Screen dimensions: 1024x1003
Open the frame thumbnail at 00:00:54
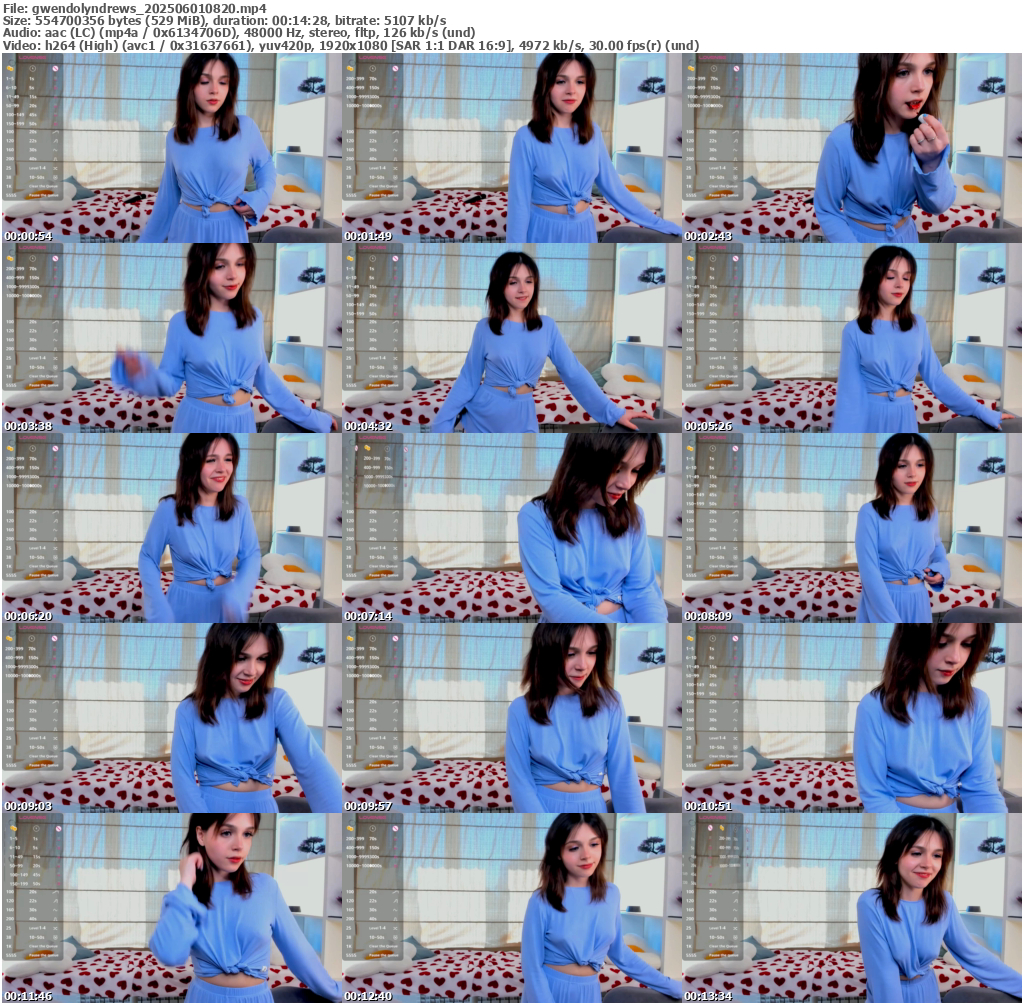[171, 148]
